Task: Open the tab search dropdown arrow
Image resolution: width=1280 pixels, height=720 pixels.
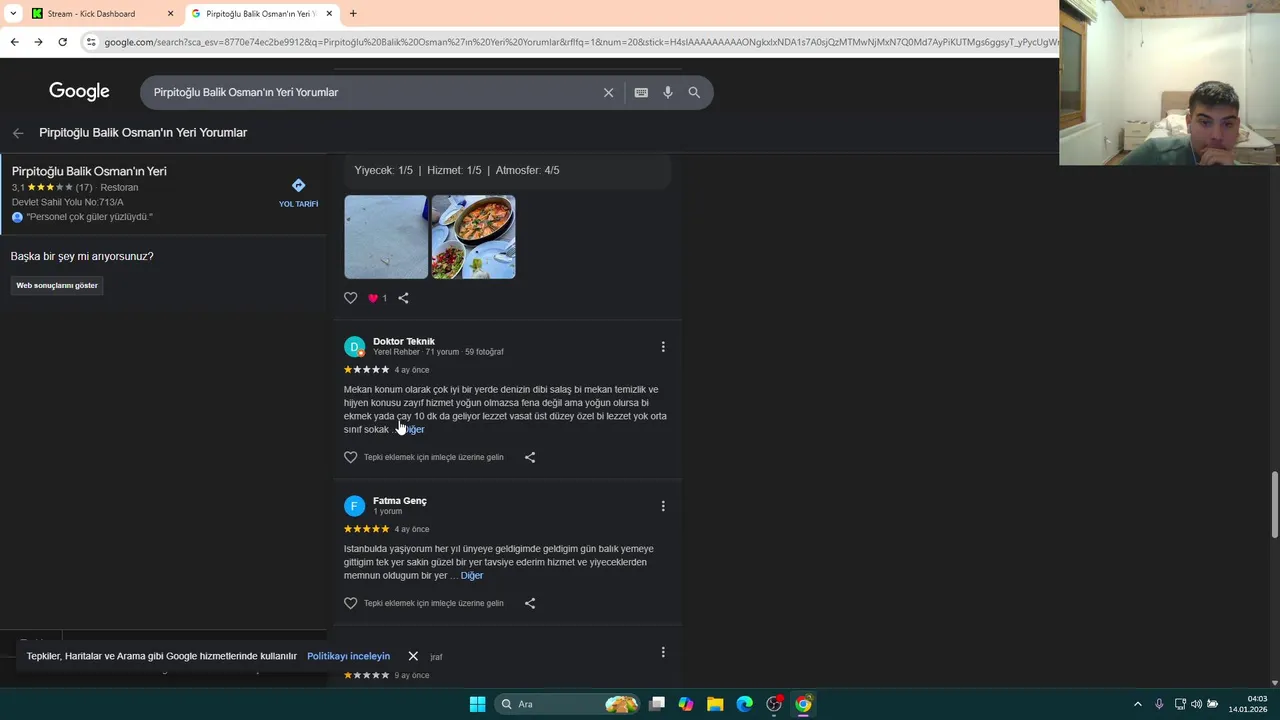Action: 13,14
